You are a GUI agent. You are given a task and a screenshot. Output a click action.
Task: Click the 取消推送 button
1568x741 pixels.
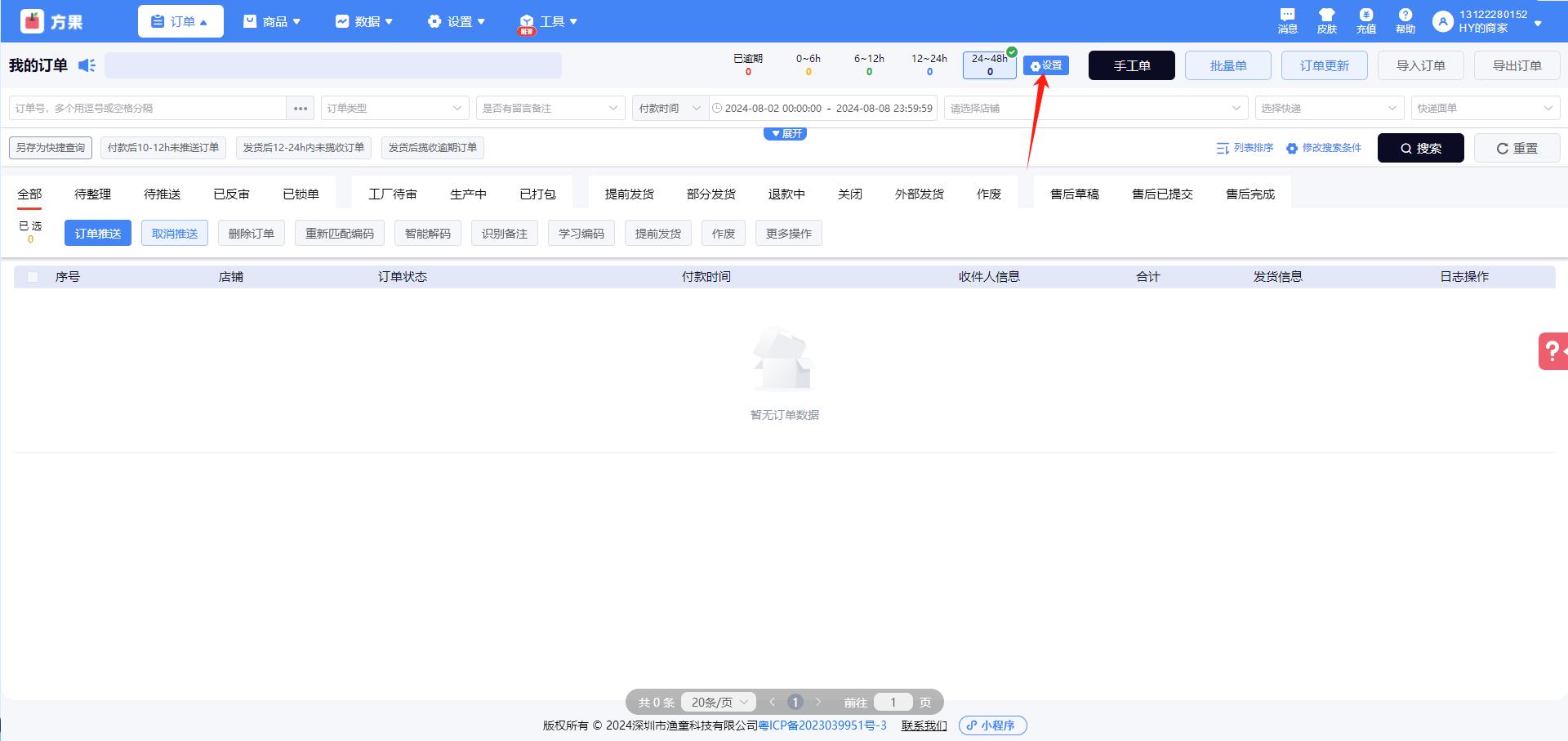click(175, 234)
